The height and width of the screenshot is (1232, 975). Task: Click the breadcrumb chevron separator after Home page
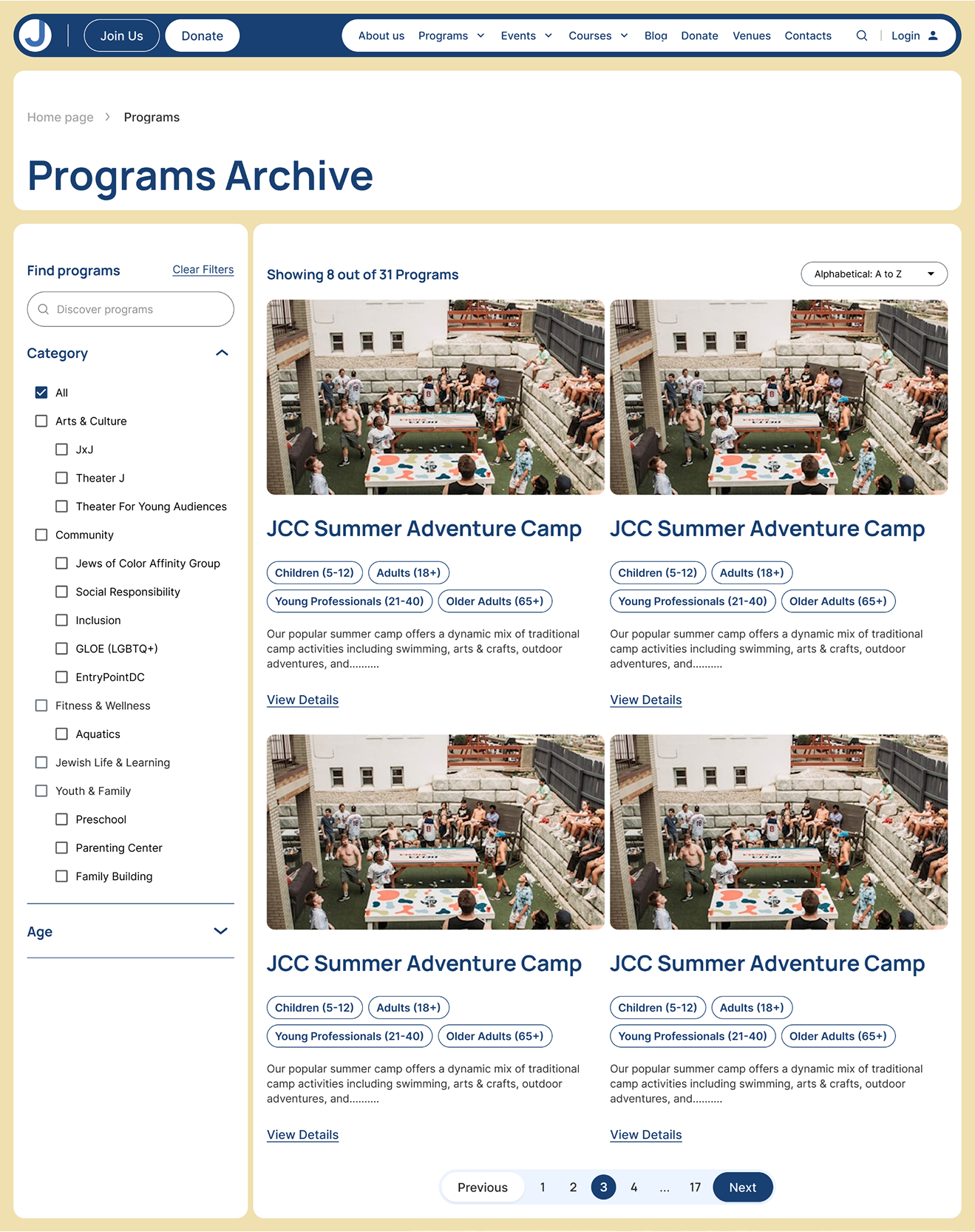click(108, 117)
